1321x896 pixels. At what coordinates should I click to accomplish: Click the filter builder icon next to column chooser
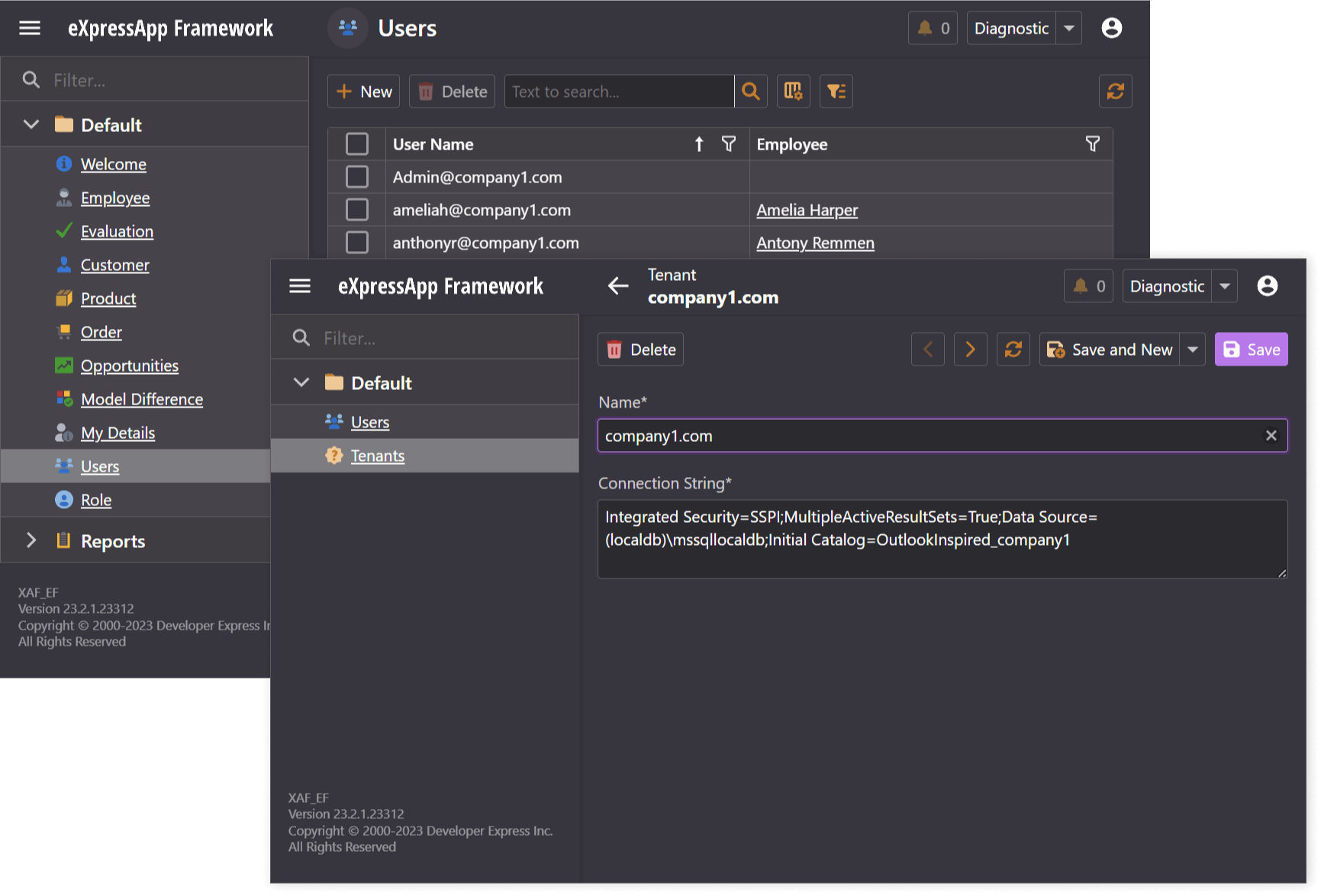(x=836, y=91)
